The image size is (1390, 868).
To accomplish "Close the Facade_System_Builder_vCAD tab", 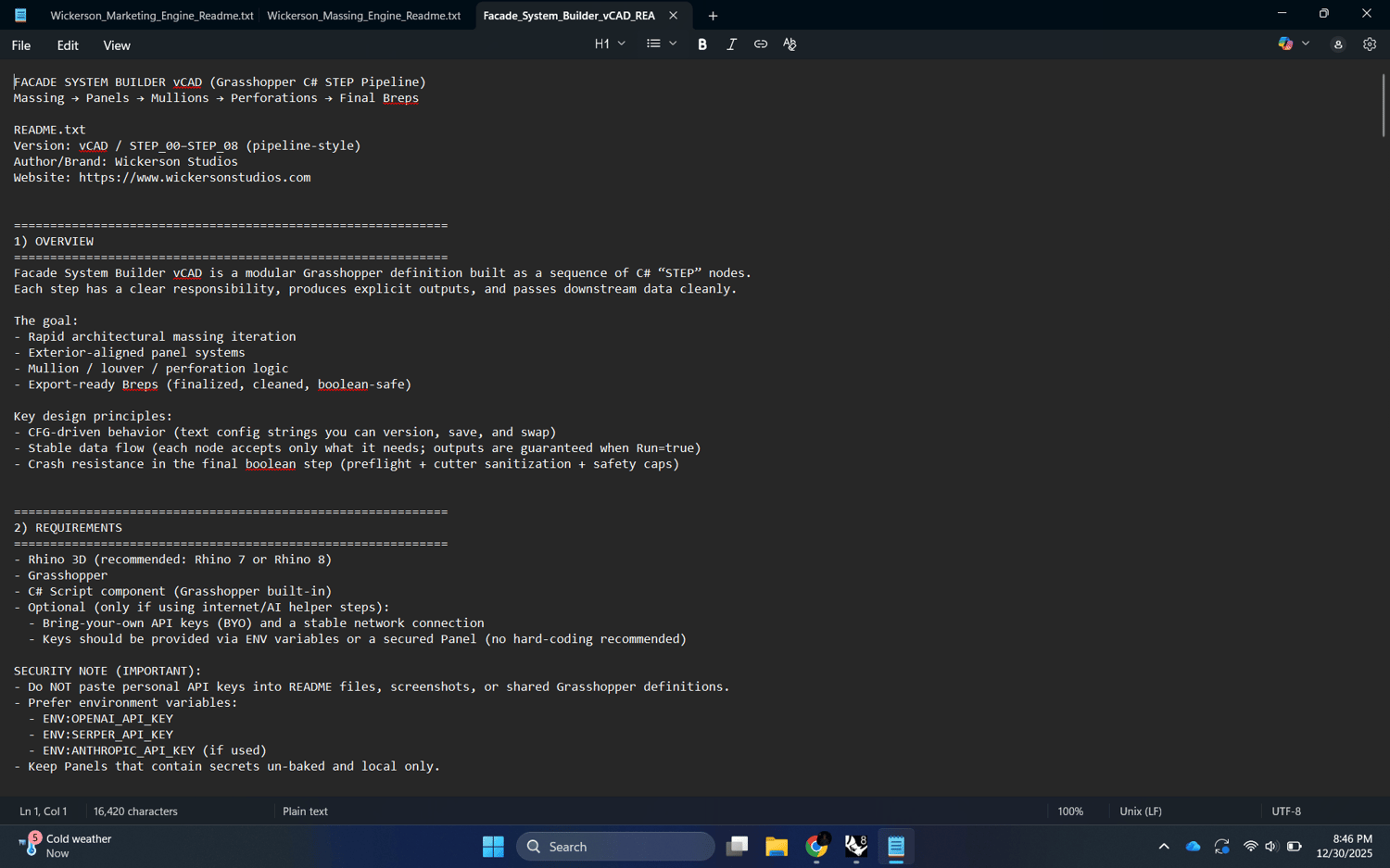I will click(x=674, y=16).
